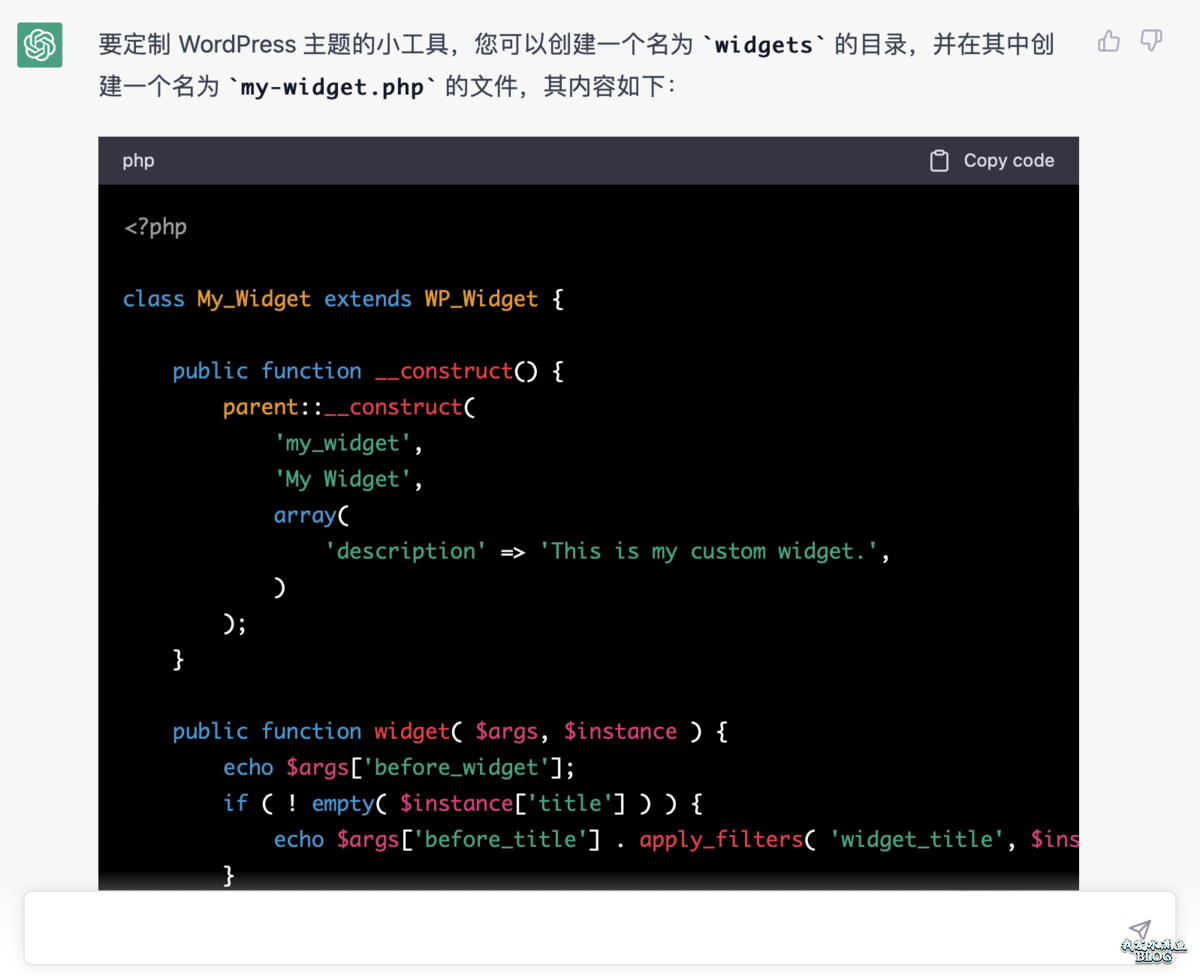Click the inline `my-widget.php` filename

tap(332, 87)
